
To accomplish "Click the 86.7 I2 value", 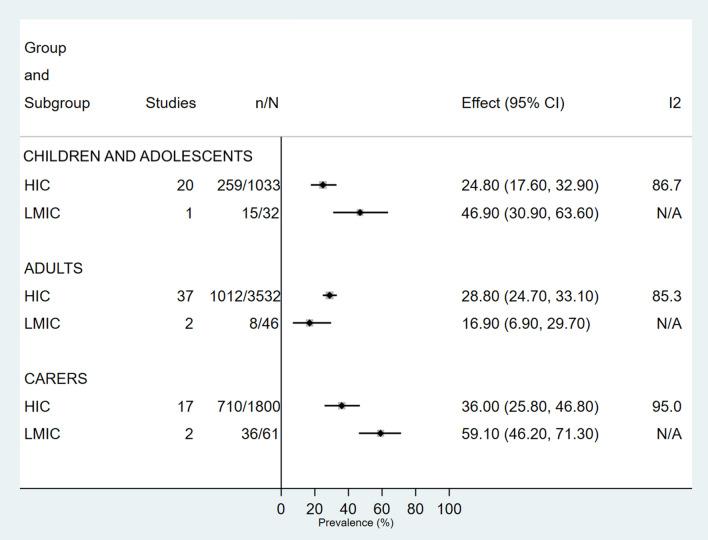I will [666, 184].
